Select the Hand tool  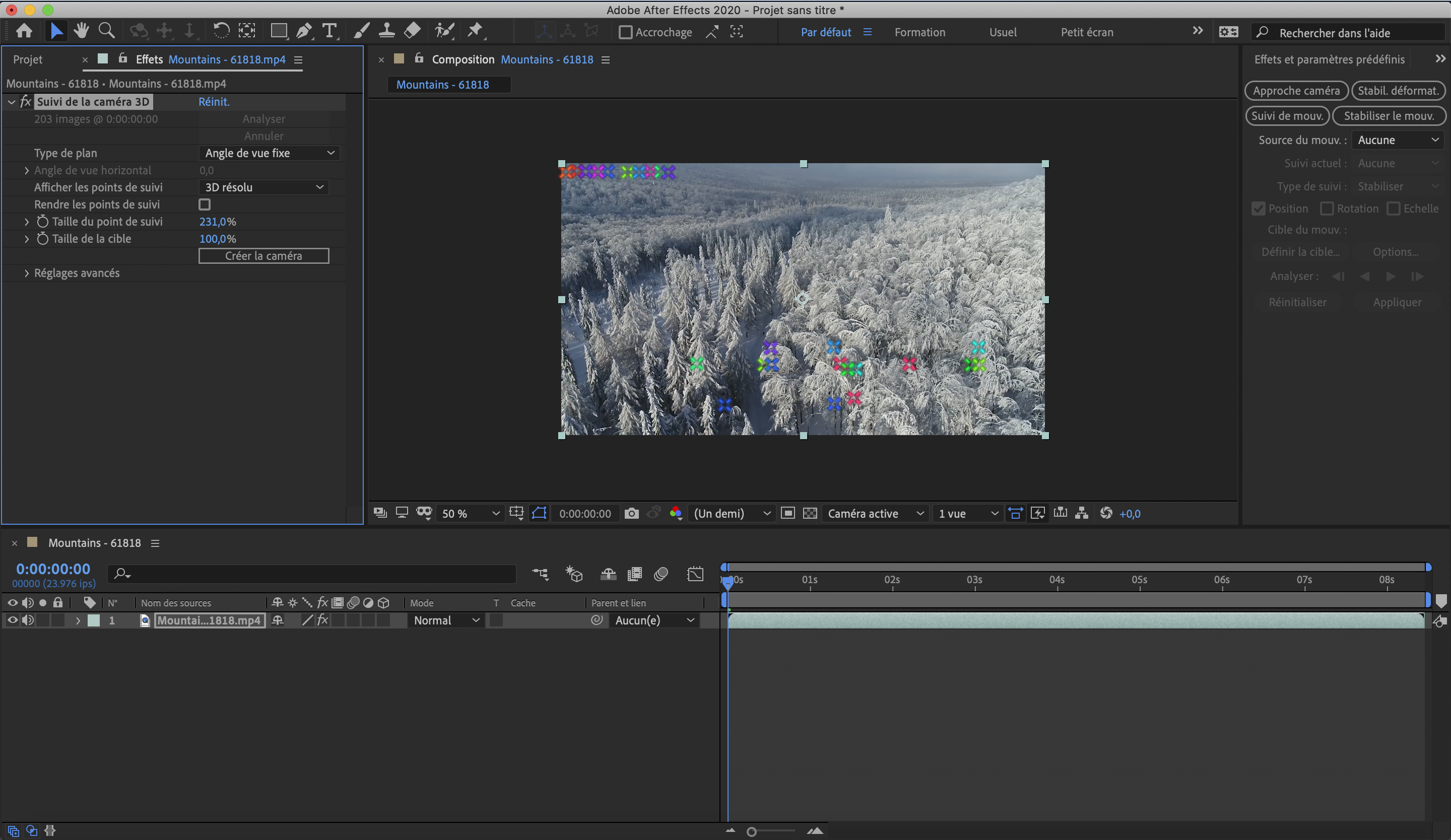tap(81, 31)
